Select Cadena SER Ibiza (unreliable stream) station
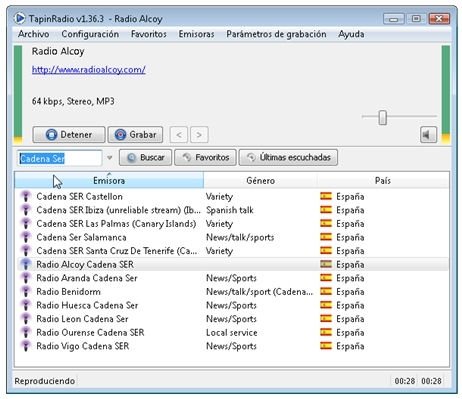 (x=118, y=210)
